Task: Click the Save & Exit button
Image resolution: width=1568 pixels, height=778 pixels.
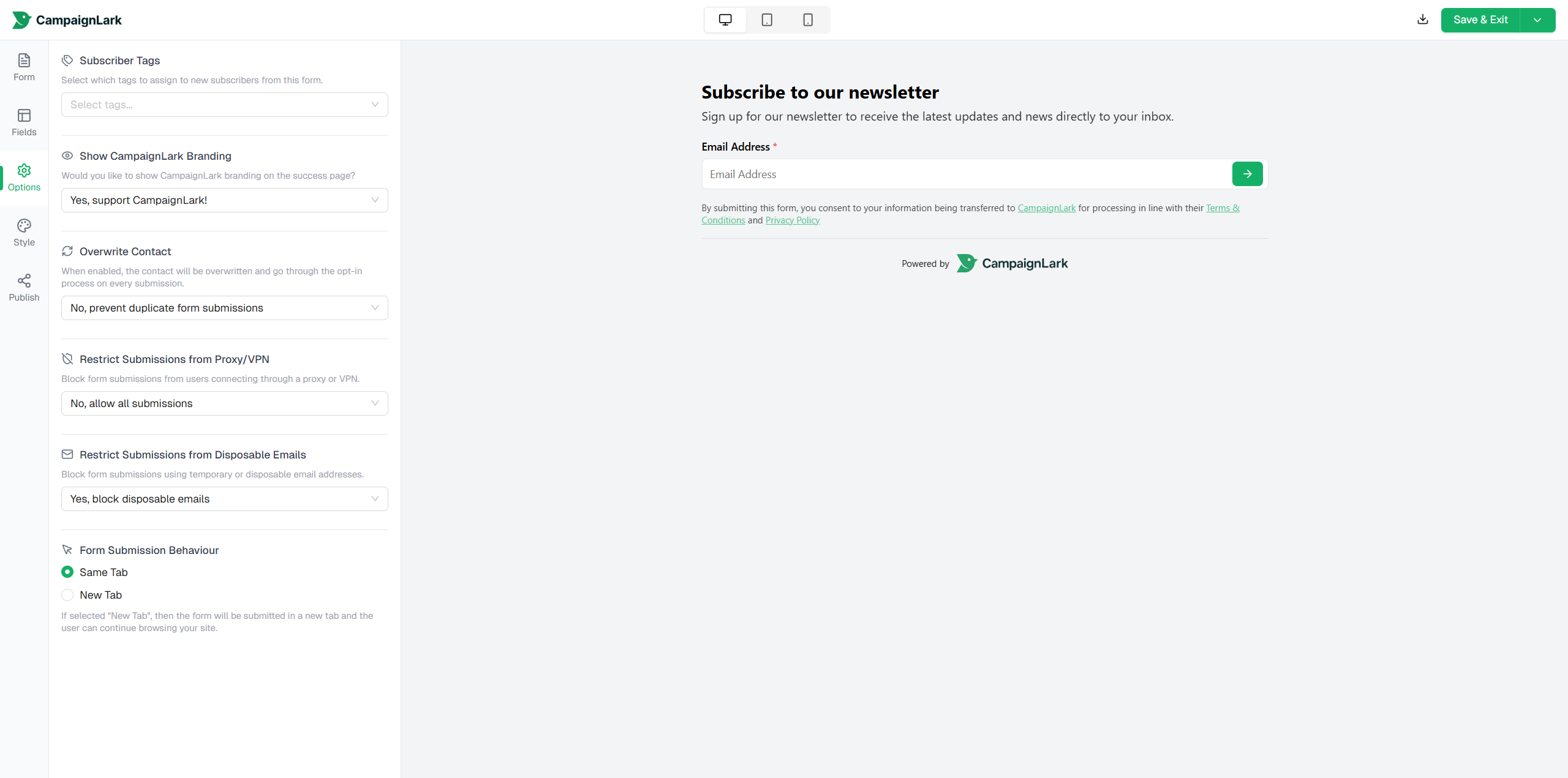Action: pos(1480,20)
